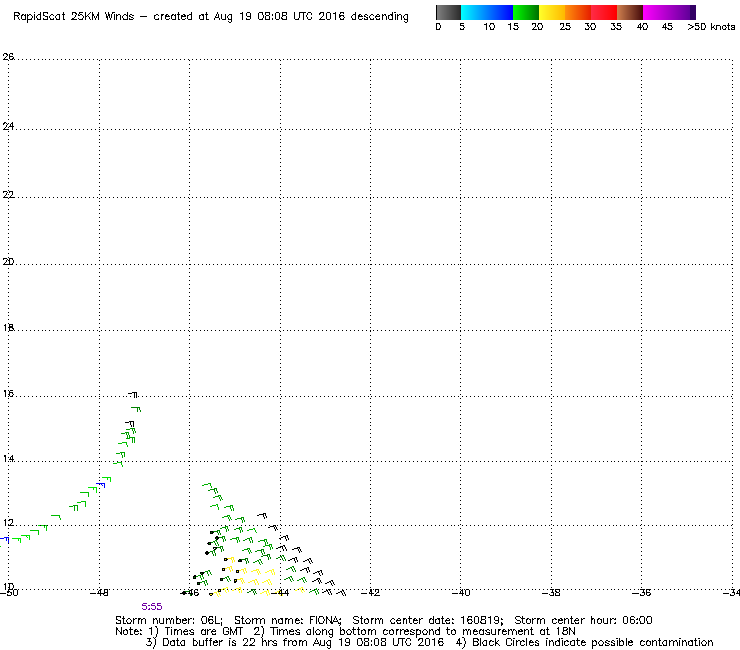Click the latitude label '22'

8,194
